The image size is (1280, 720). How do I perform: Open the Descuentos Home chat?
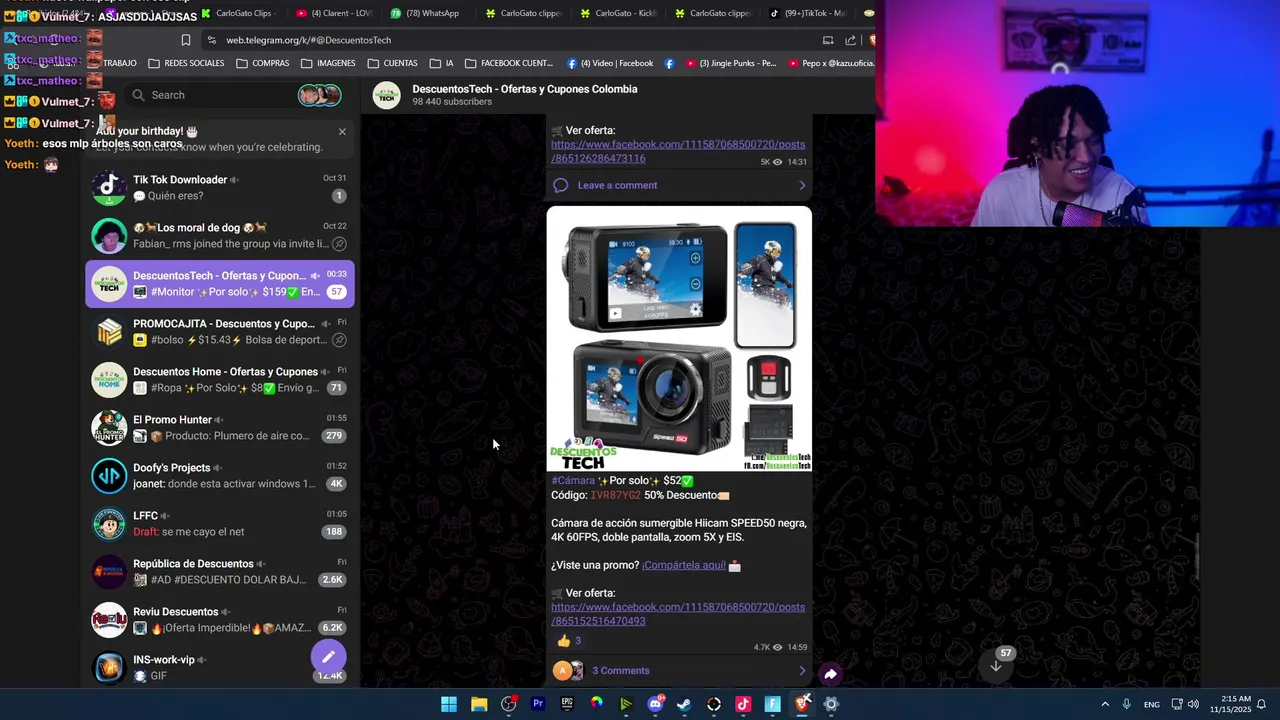click(220, 380)
